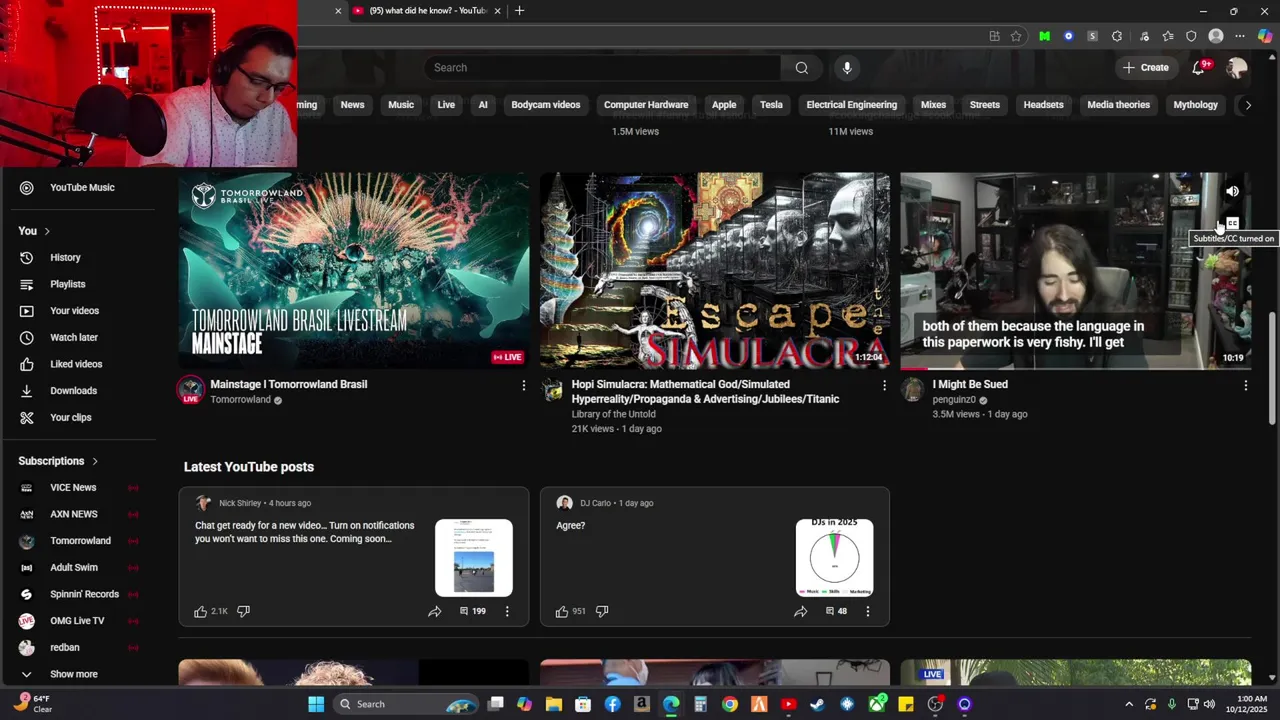Open more options on the DJ Carlo post

tap(867, 611)
